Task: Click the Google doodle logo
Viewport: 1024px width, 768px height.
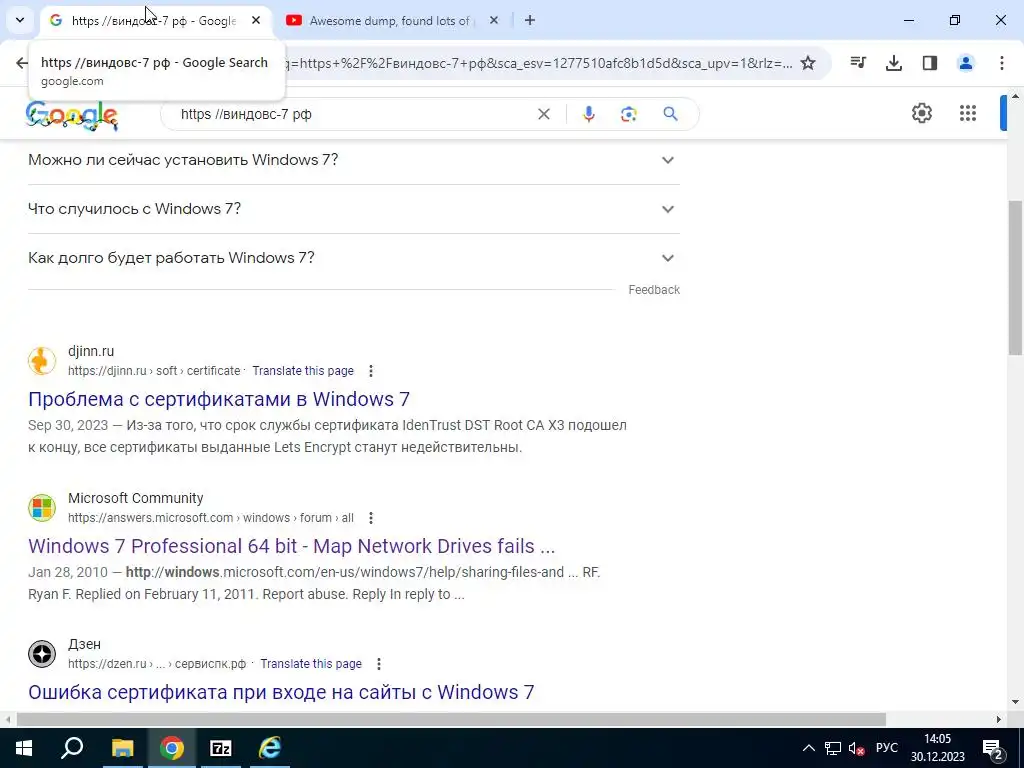Action: coord(72,116)
